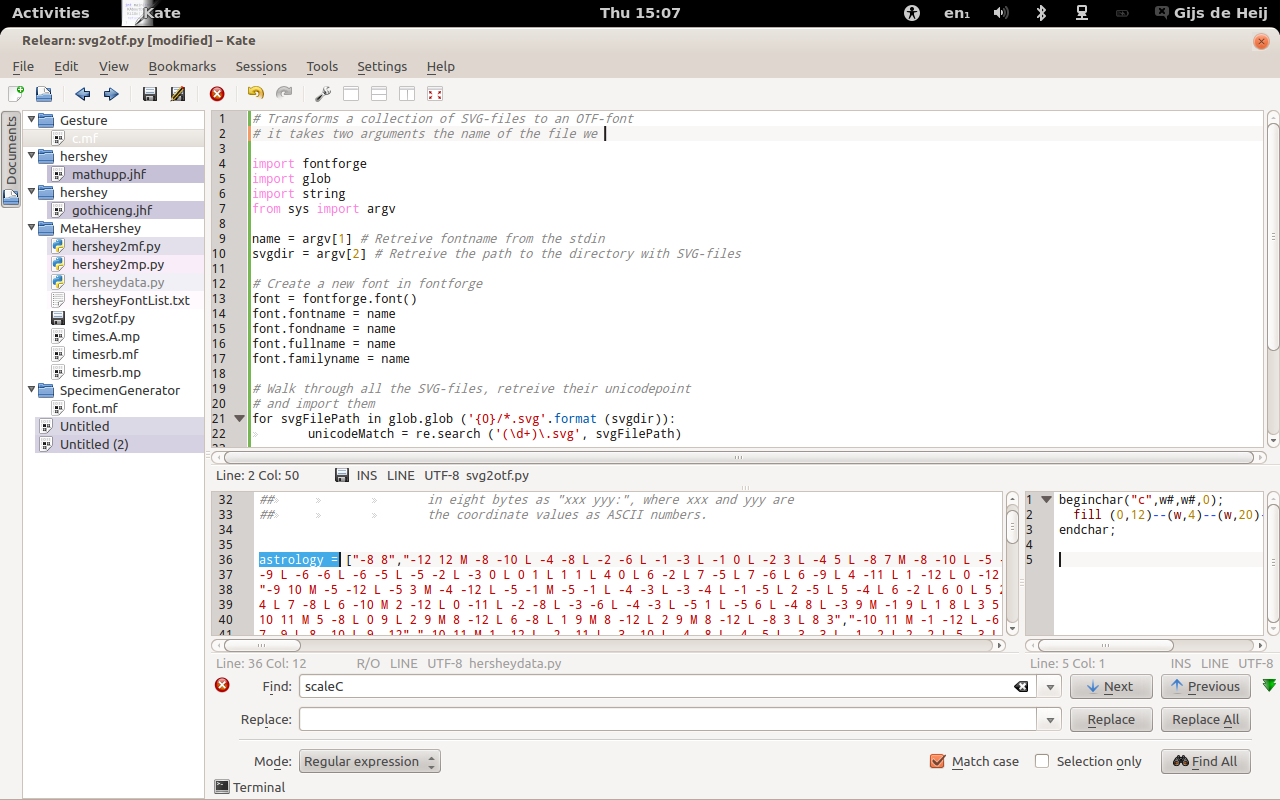
Task: Open the Tools menu
Action: point(322,66)
